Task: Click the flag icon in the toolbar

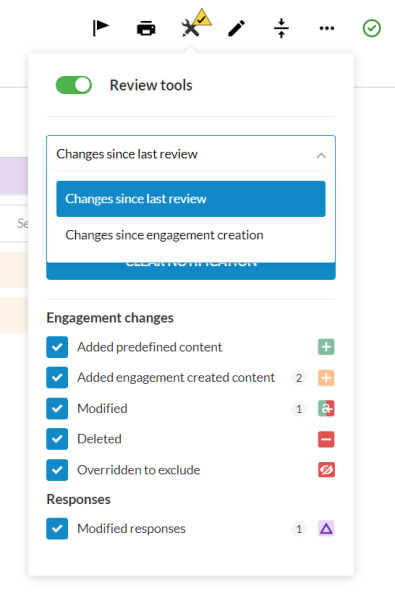Action: click(x=100, y=28)
